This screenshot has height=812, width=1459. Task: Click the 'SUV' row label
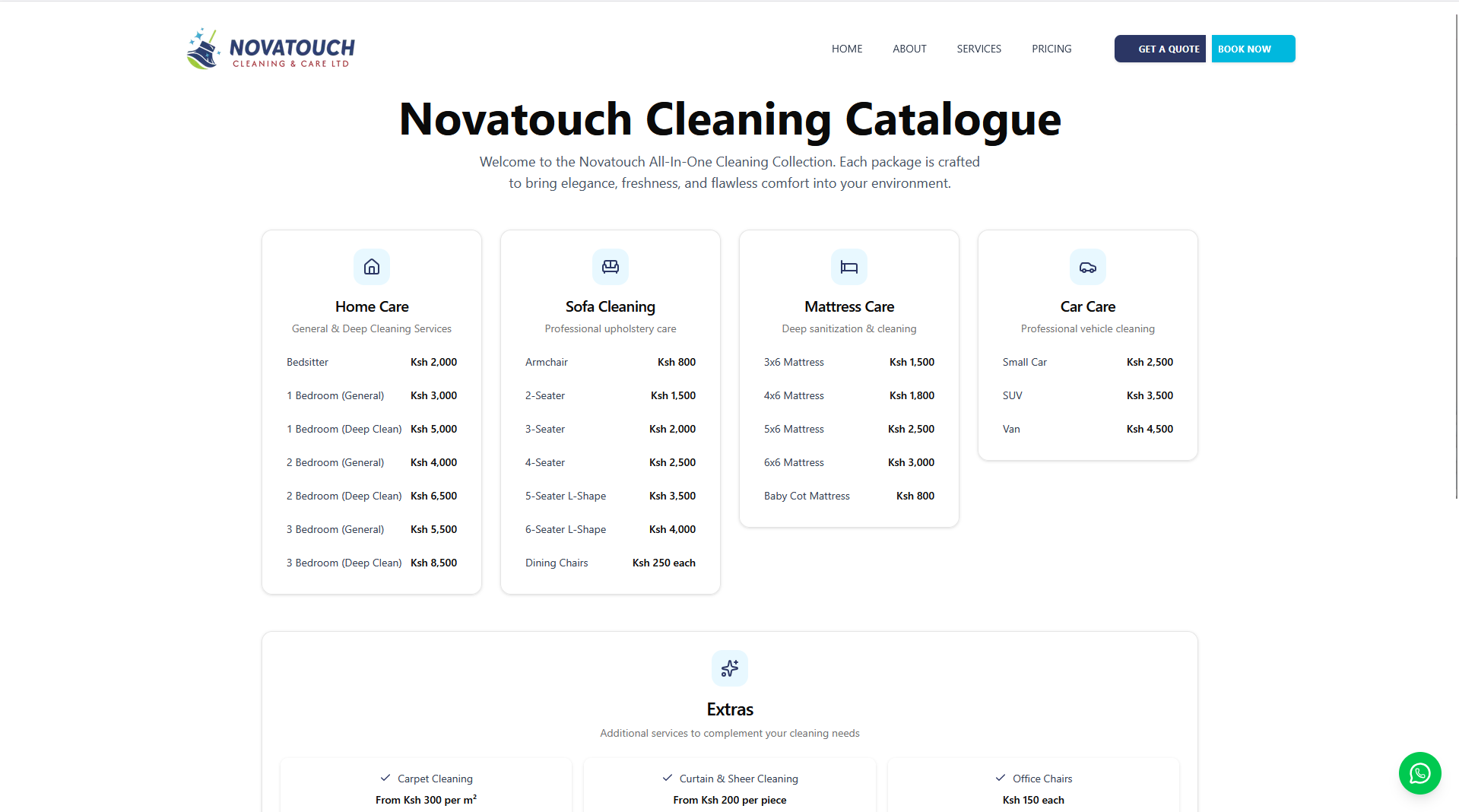point(1013,395)
